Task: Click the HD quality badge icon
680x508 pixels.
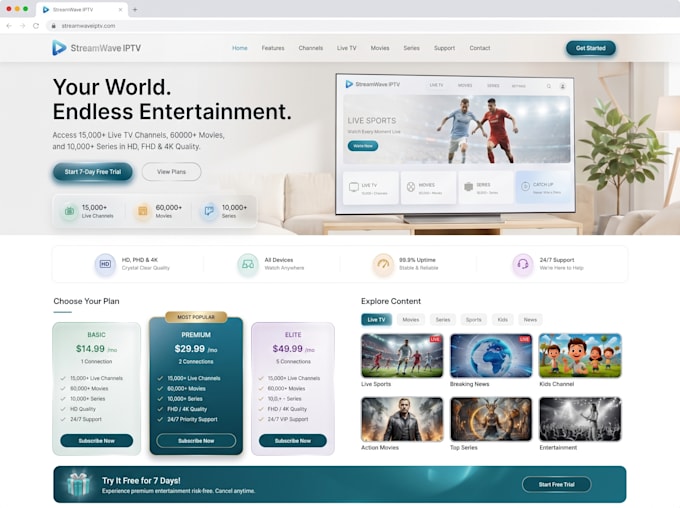Action: 105,264
